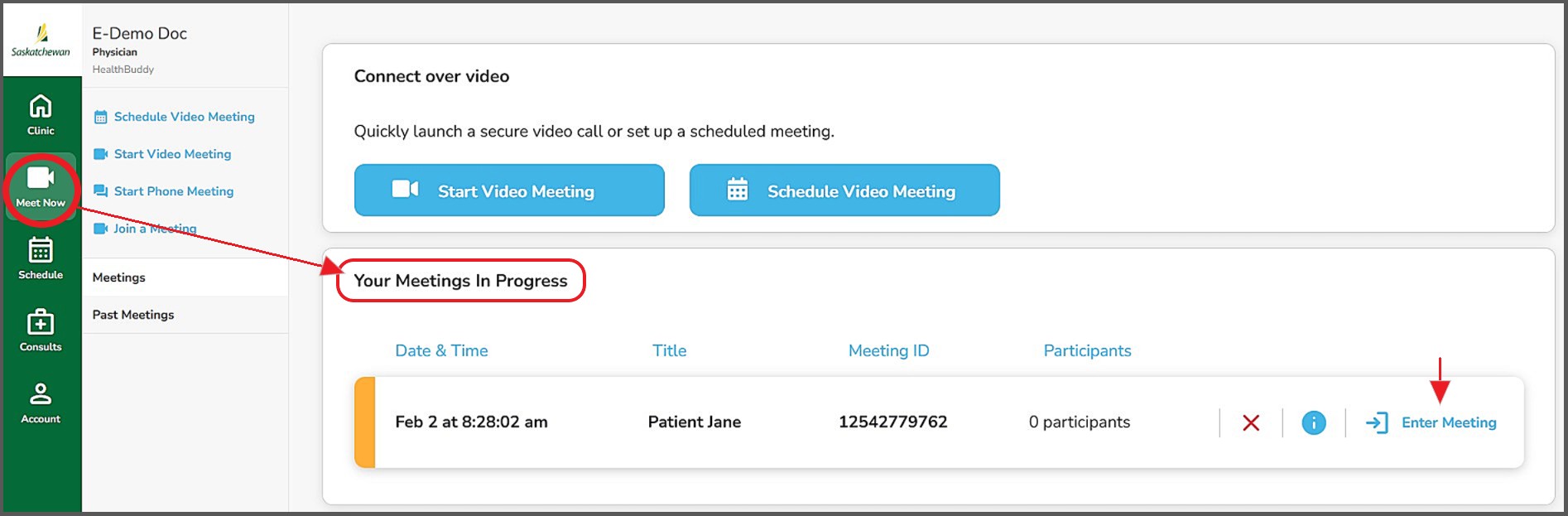Click the Saskatchewan logo

pyautogui.click(x=41, y=40)
